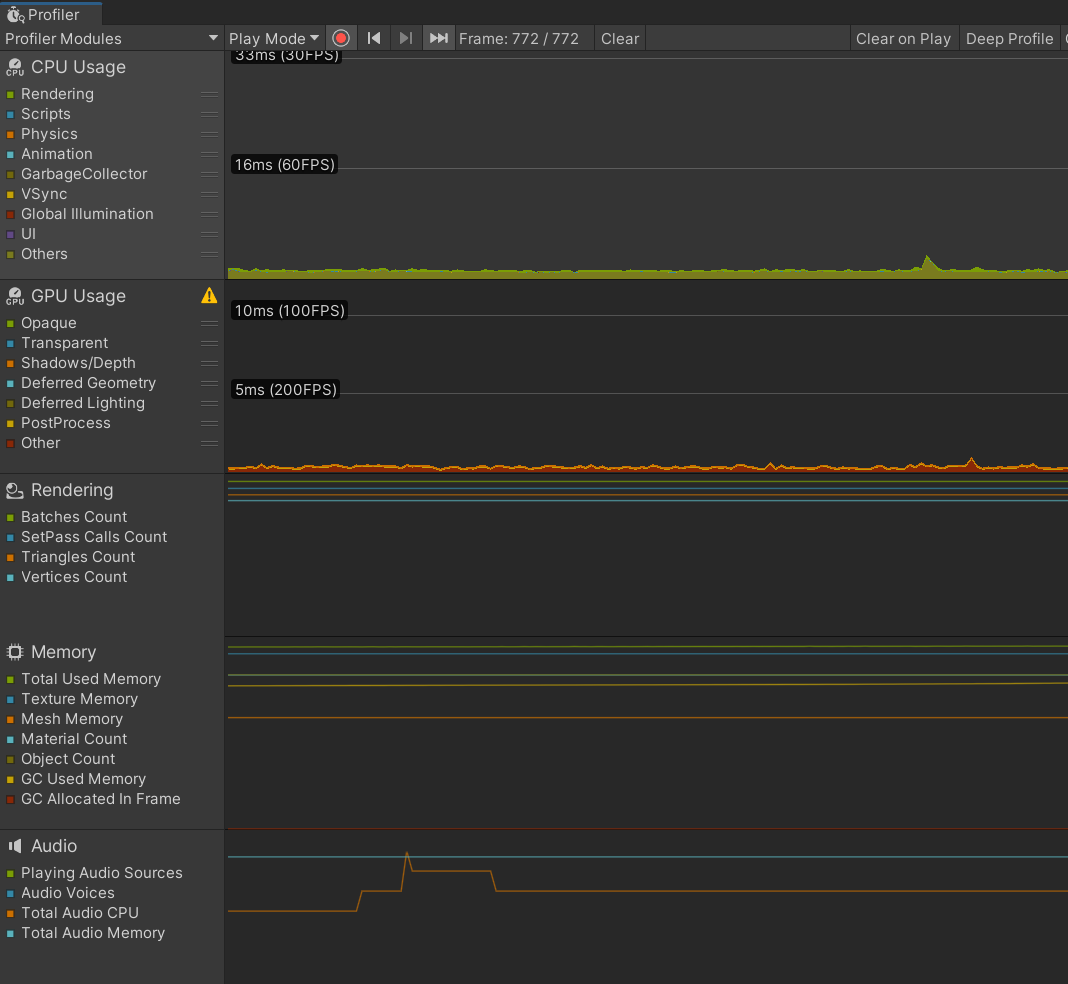Toggle VSync category in CPU chart
1068x984 pixels.
(x=44, y=194)
